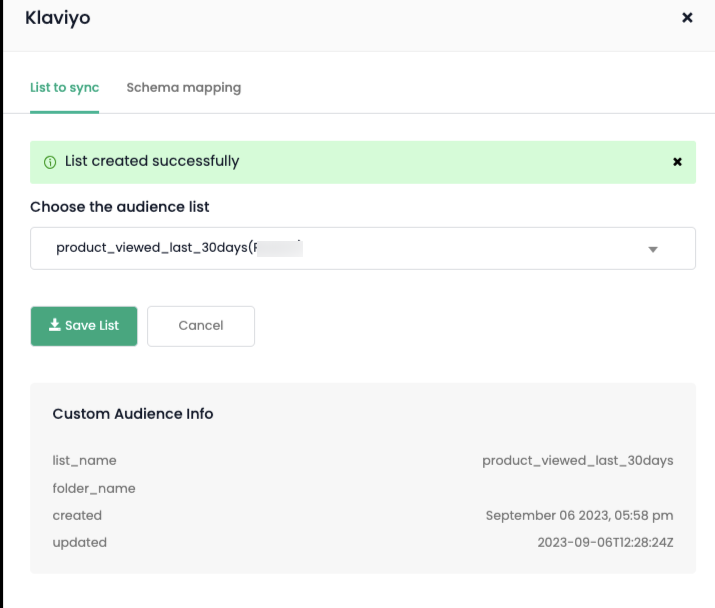This screenshot has height=608, width=715.
Task: Click the Cancel button
Action: coord(201,326)
